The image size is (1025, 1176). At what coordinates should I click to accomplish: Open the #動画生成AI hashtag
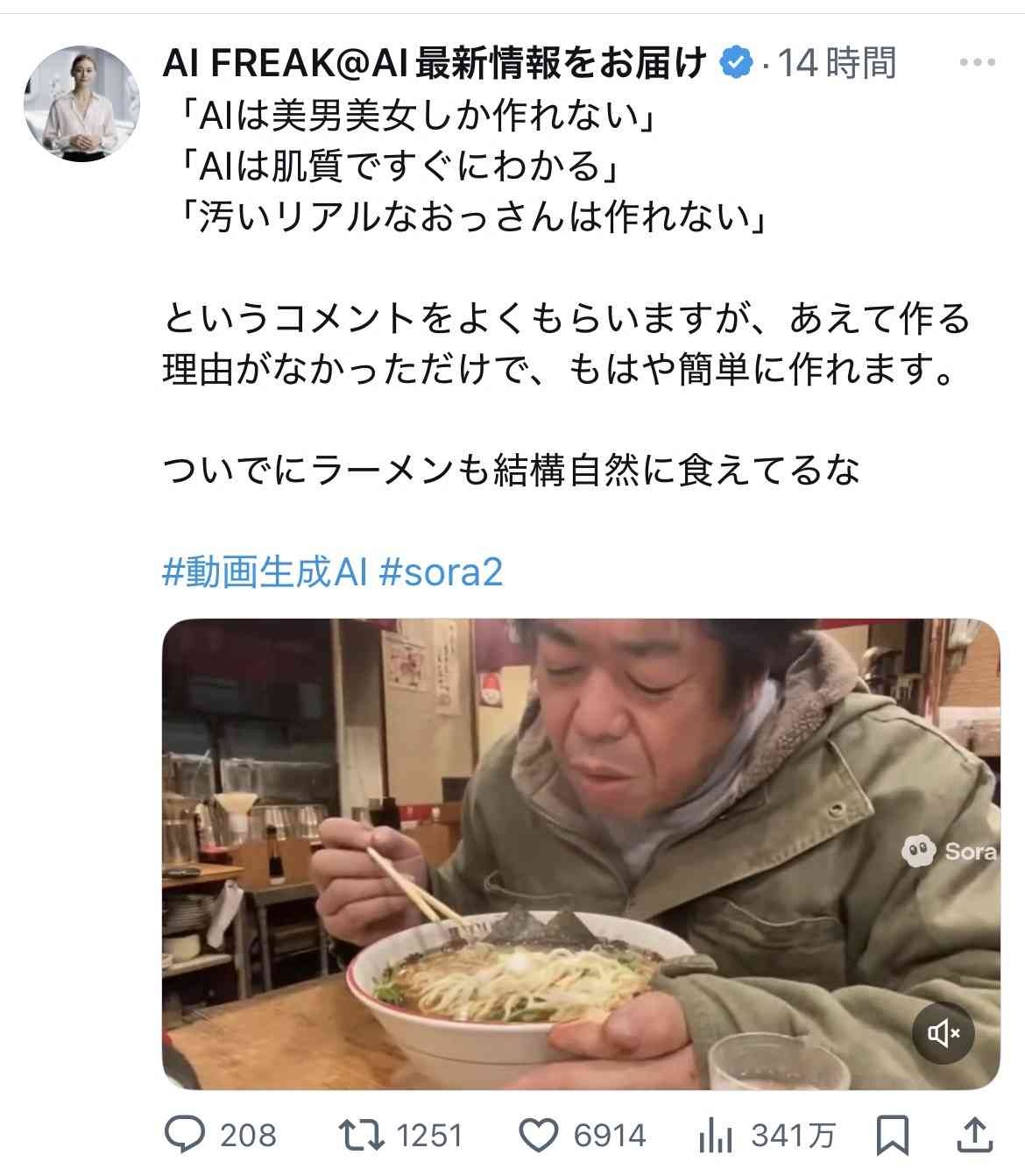[265, 572]
